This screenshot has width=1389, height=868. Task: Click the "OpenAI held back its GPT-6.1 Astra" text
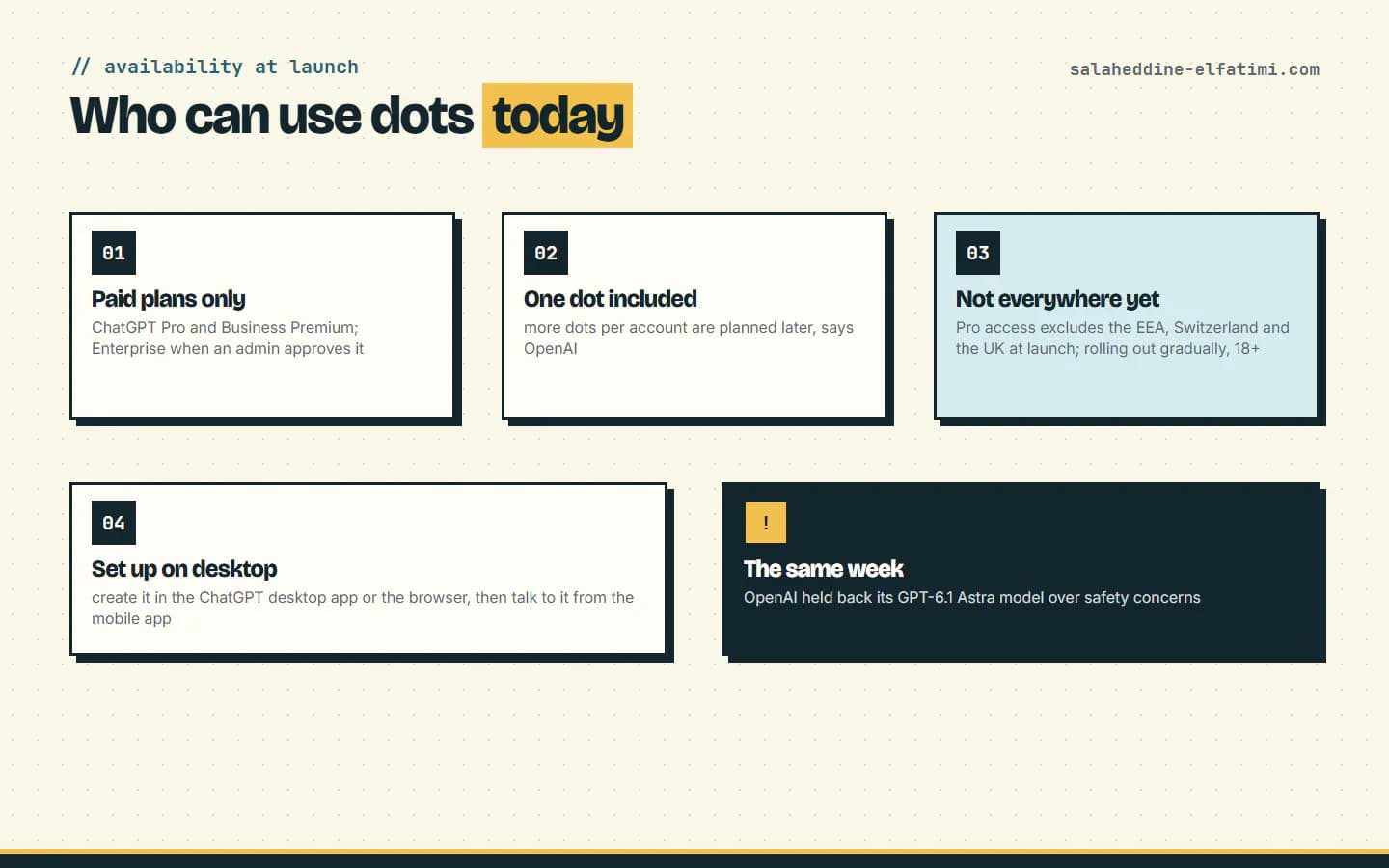pos(972,598)
